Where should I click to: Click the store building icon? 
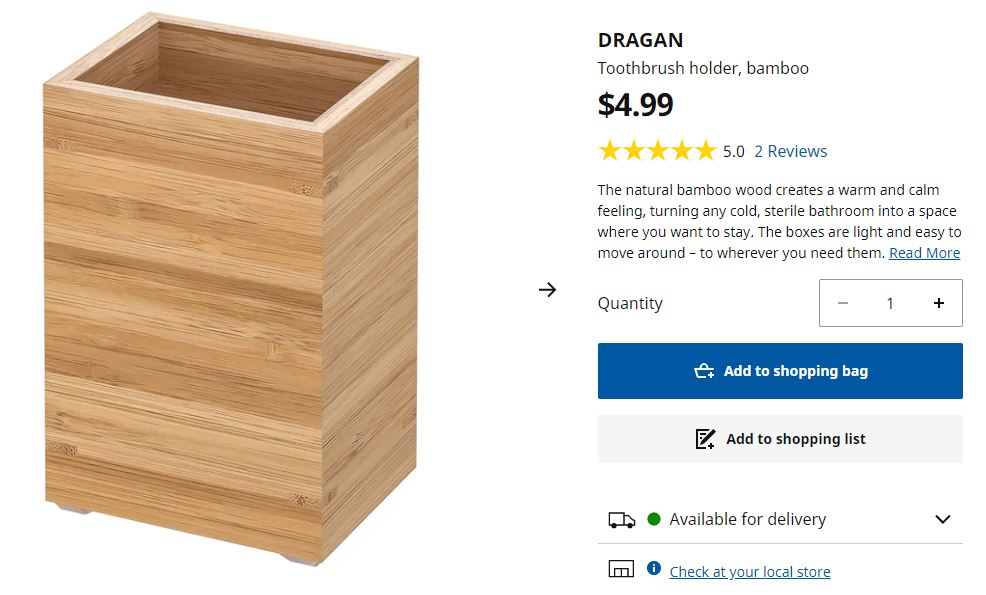[x=620, y=568]
